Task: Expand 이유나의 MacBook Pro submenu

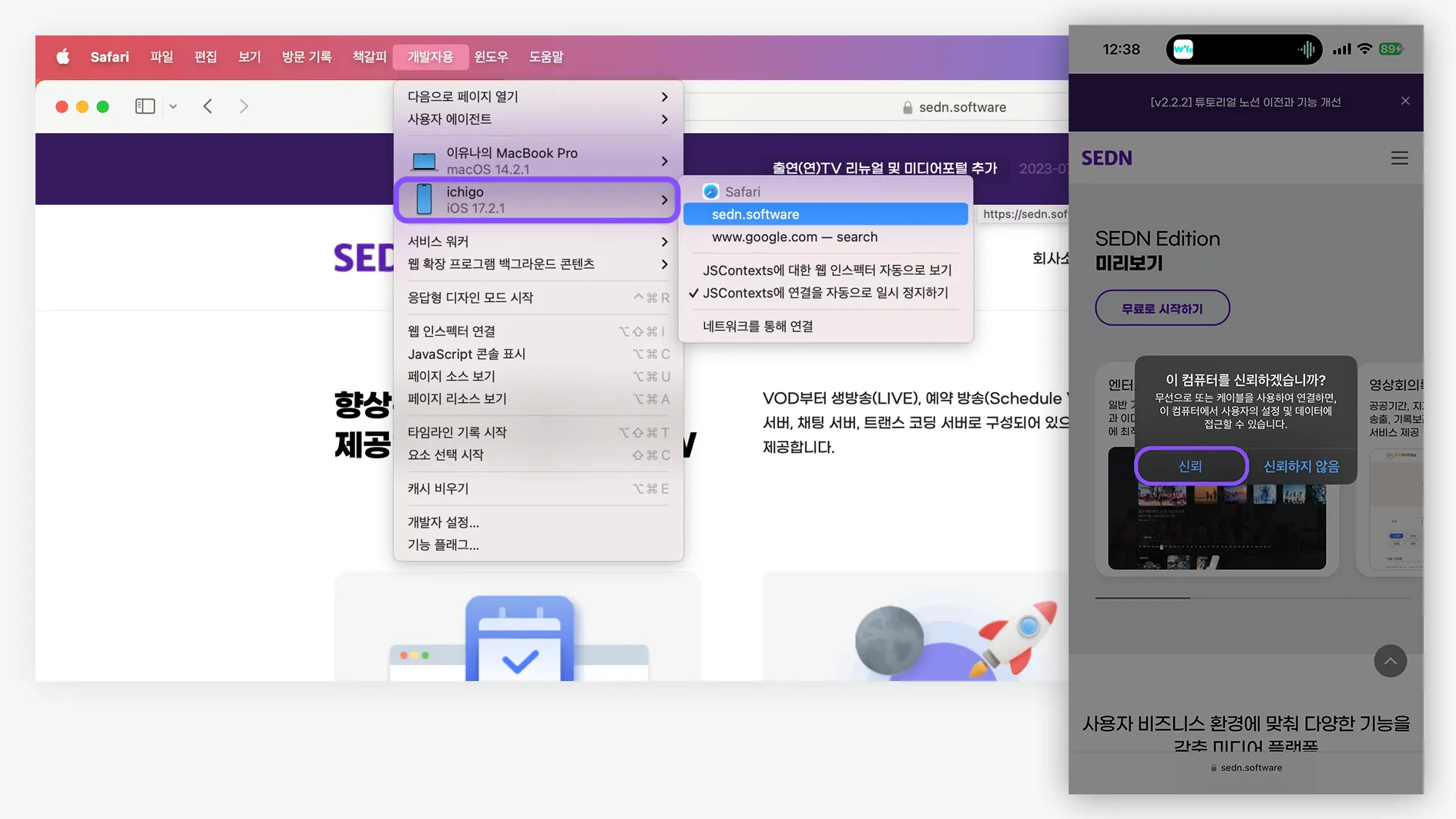Action: point(538,161)
